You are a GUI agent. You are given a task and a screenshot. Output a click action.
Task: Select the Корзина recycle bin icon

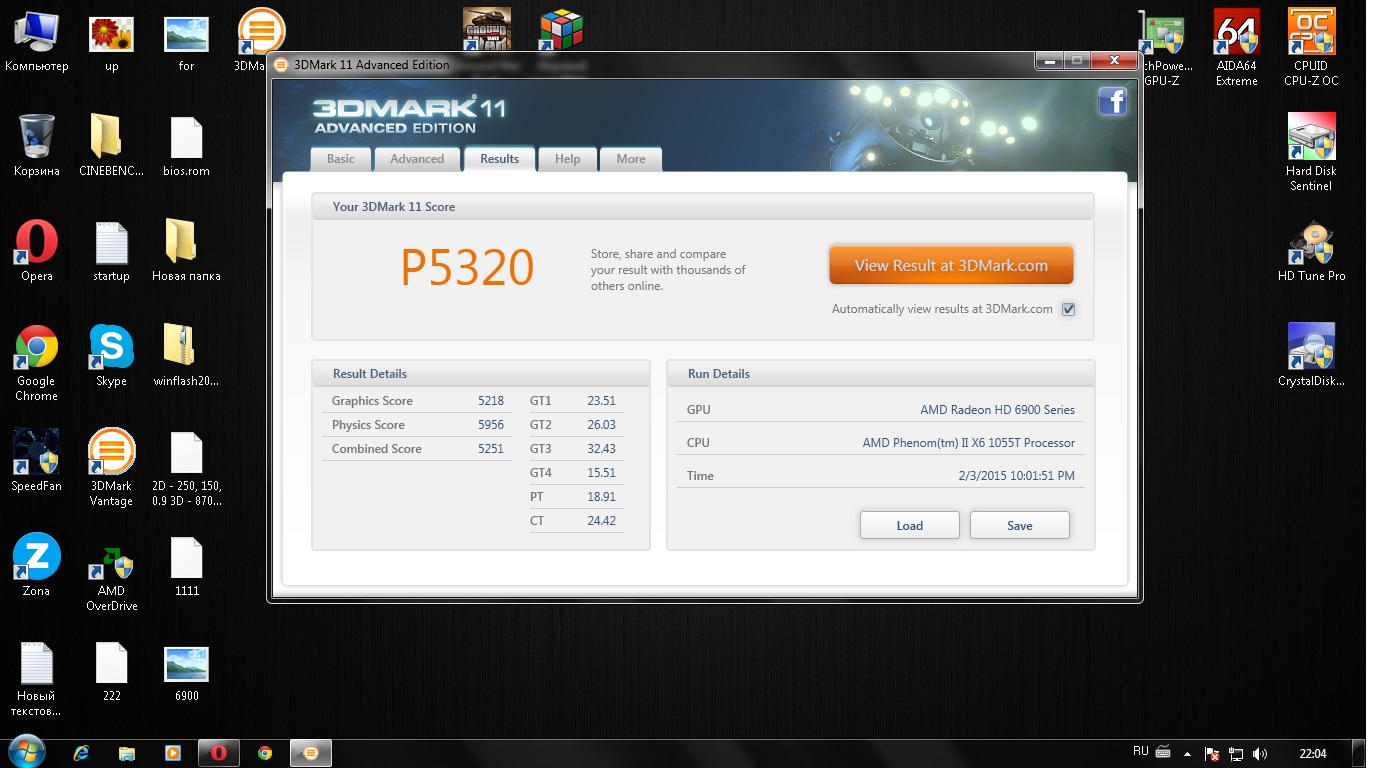coord(37,146)
